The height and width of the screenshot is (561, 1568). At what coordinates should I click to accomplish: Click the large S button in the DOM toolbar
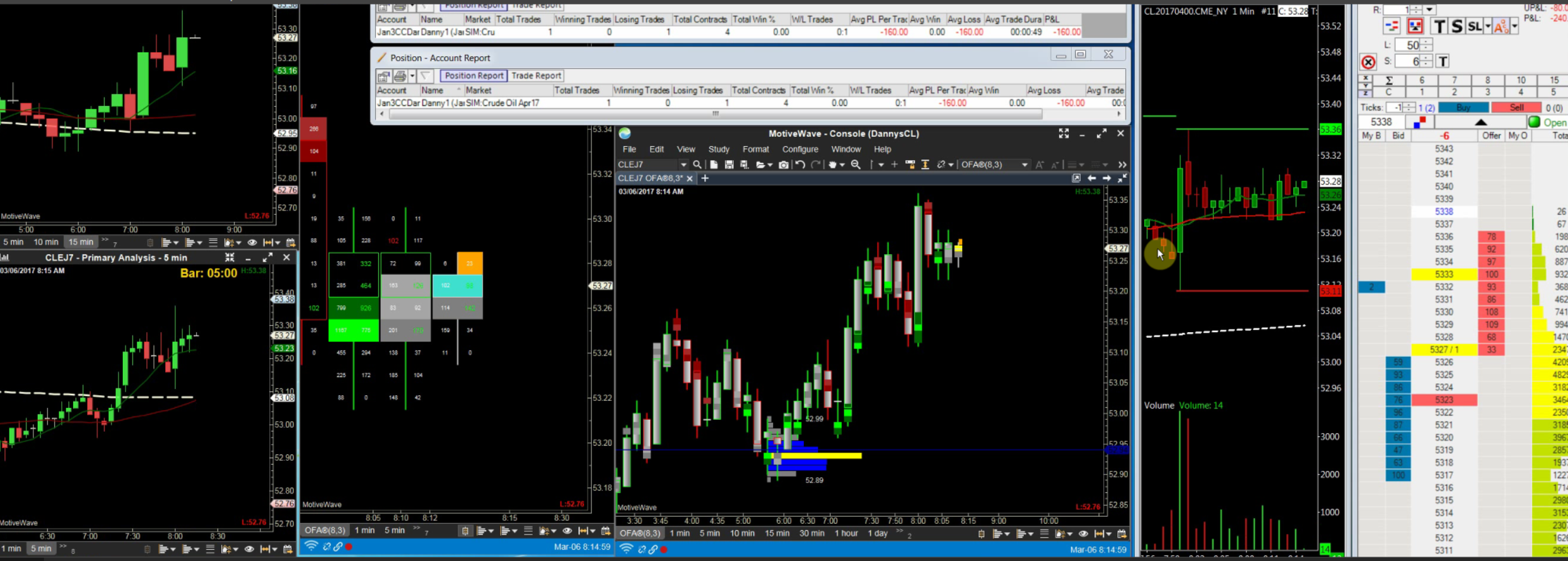[1456, 26]
